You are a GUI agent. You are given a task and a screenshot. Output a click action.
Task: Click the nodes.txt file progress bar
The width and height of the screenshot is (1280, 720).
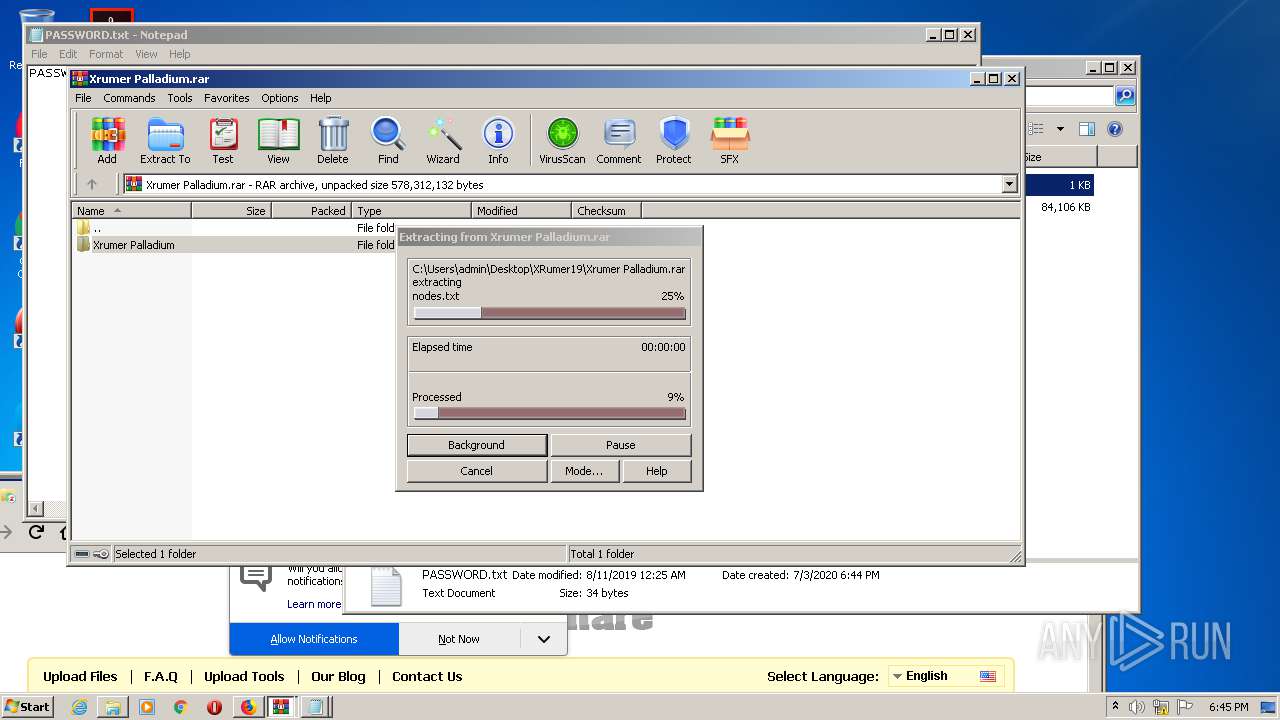tap(549, 313)
